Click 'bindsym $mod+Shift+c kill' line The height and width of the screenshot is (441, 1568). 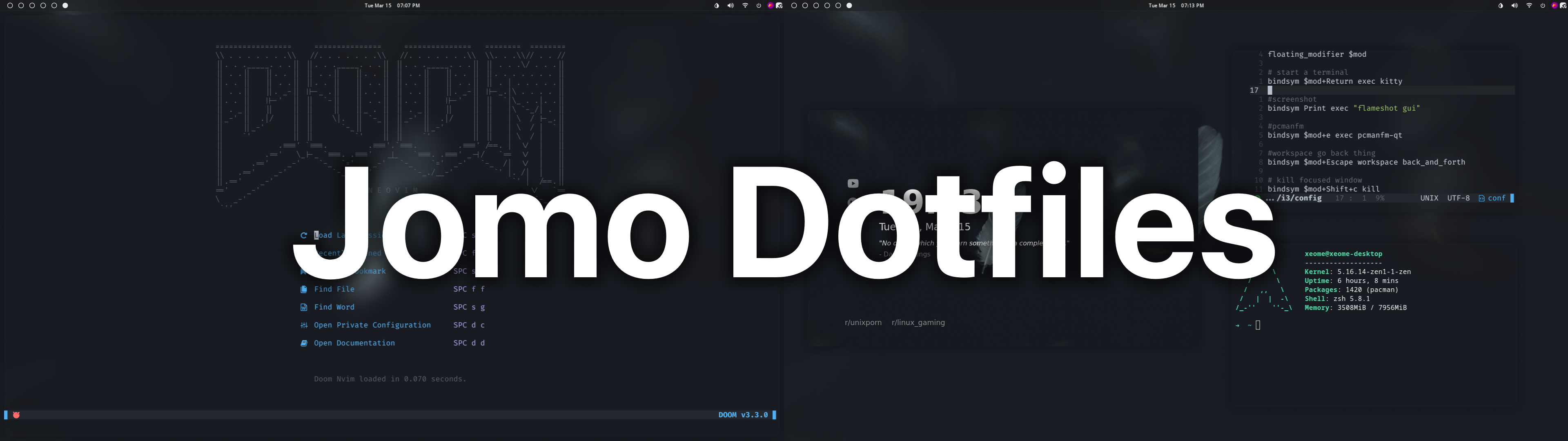(x=1324, y=189)
